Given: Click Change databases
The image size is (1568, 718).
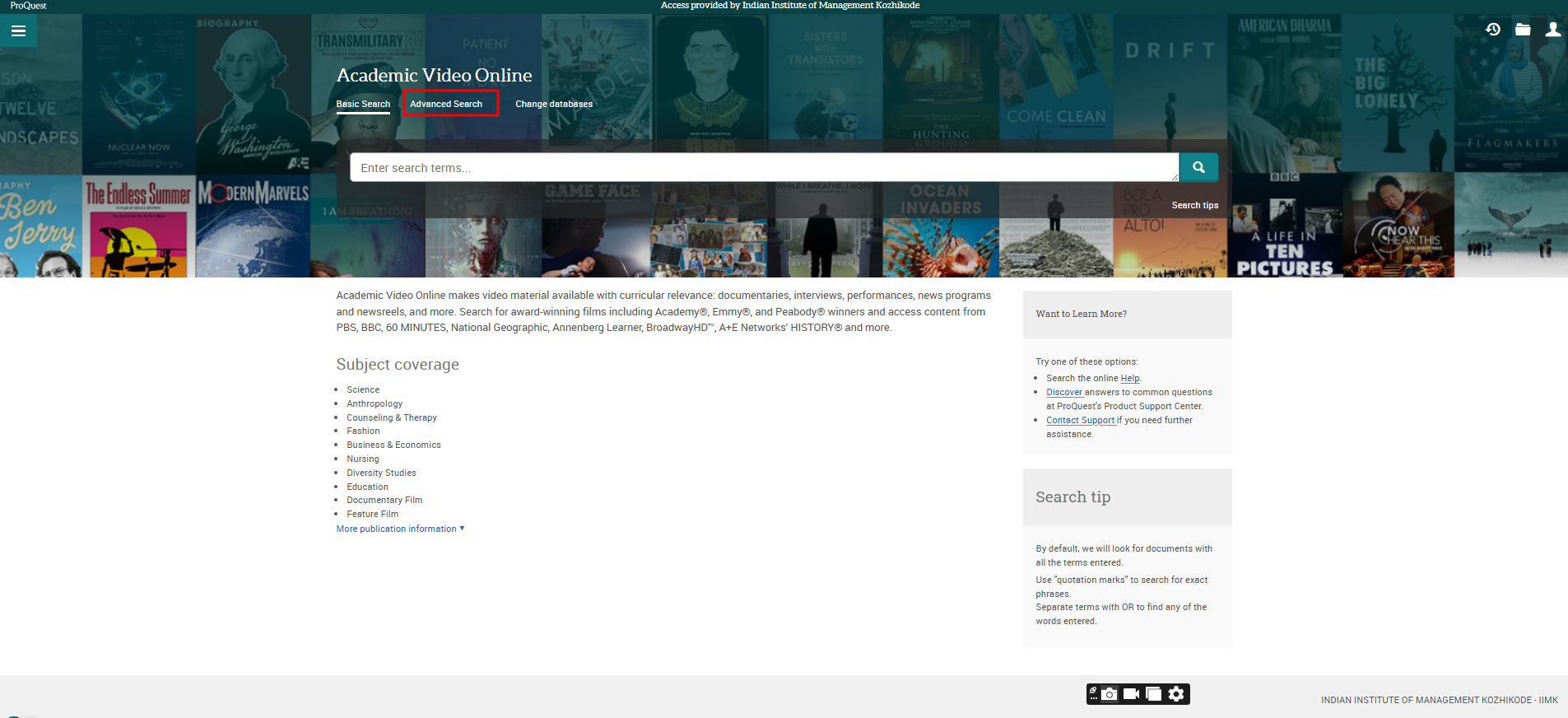Looking at the screenshot, I should pos(554,104).
